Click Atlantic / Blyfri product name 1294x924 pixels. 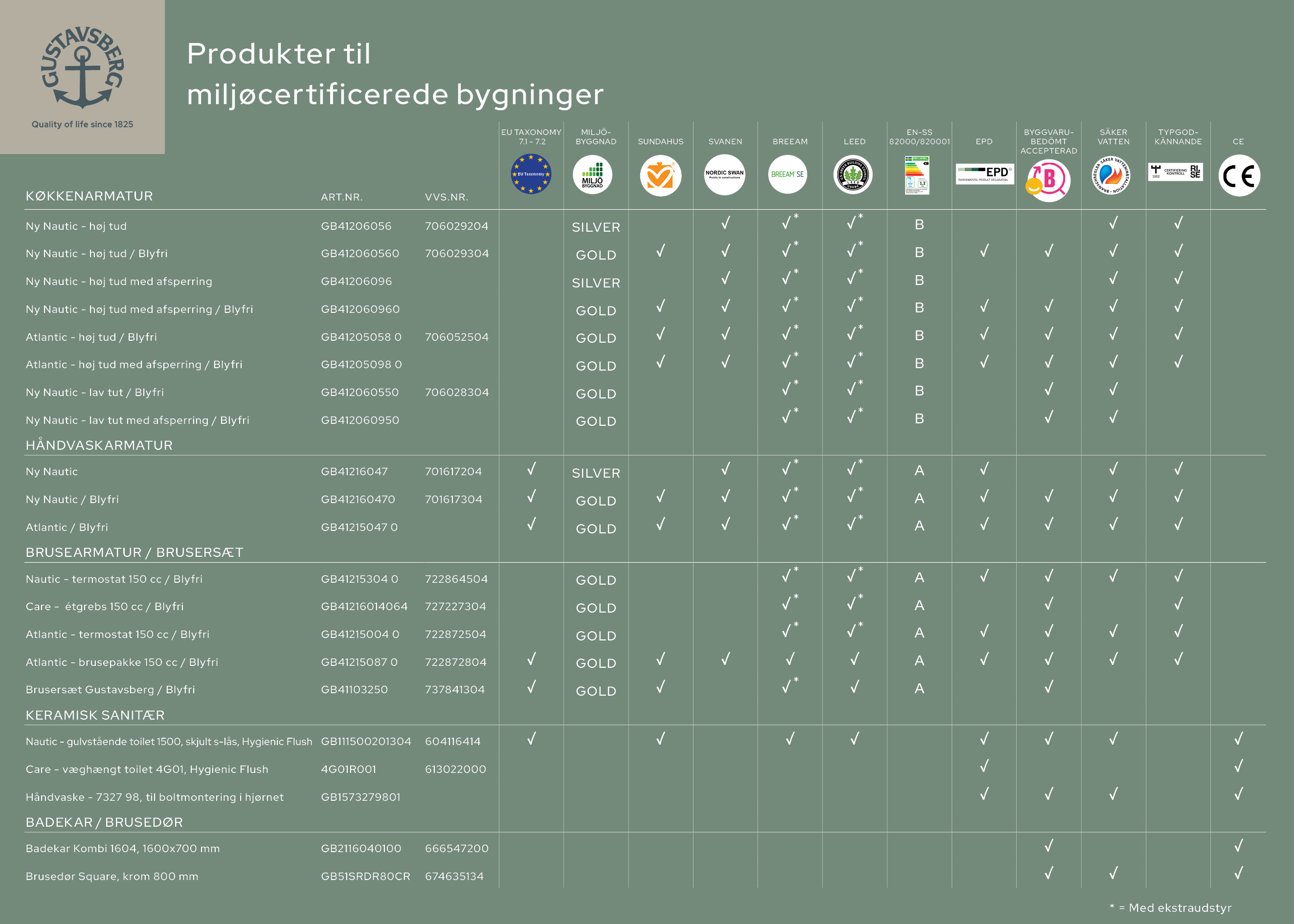[67, 527]
